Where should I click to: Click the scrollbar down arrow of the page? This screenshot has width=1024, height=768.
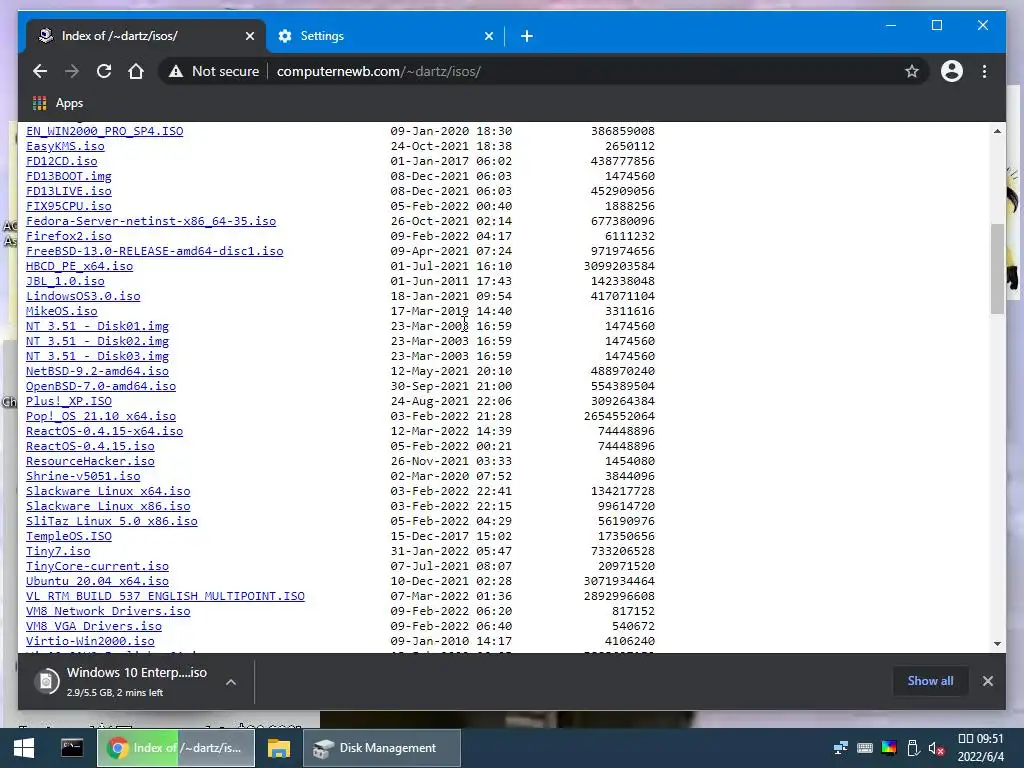(x=997, y=644)
